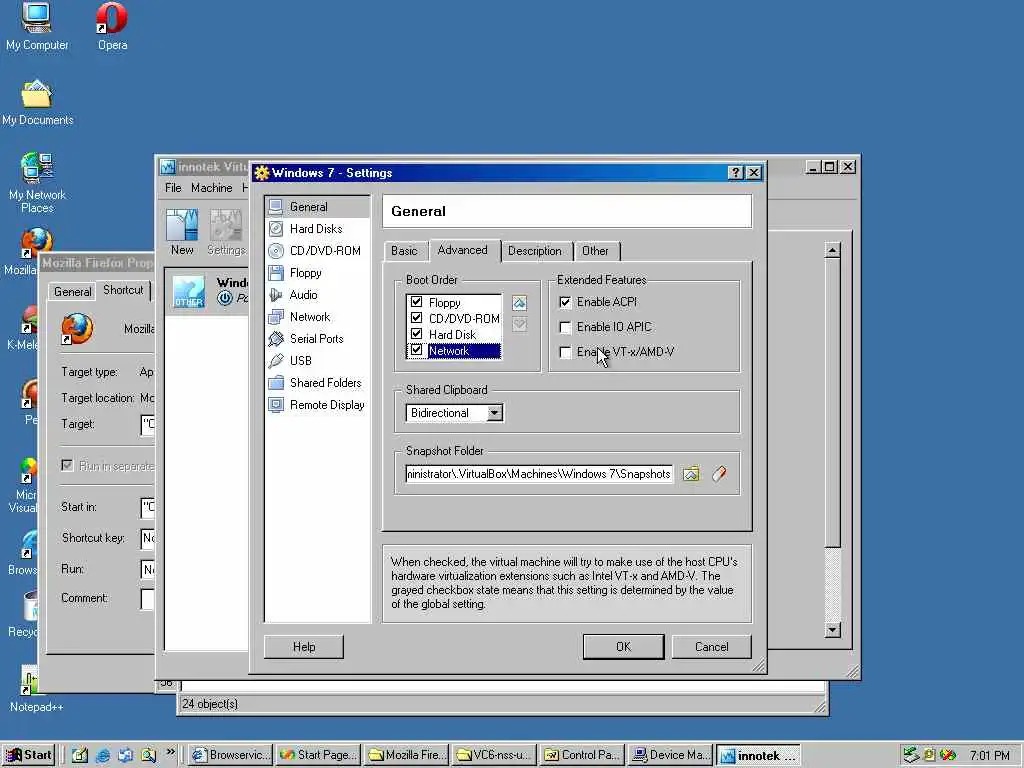Switch to Device Manager taskbar button

(x=671, y=755)
